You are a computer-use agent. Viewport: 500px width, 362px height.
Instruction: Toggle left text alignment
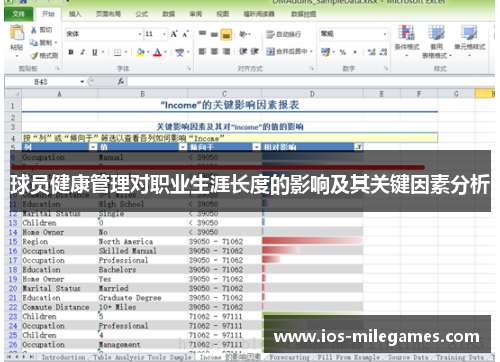(202, 51)
